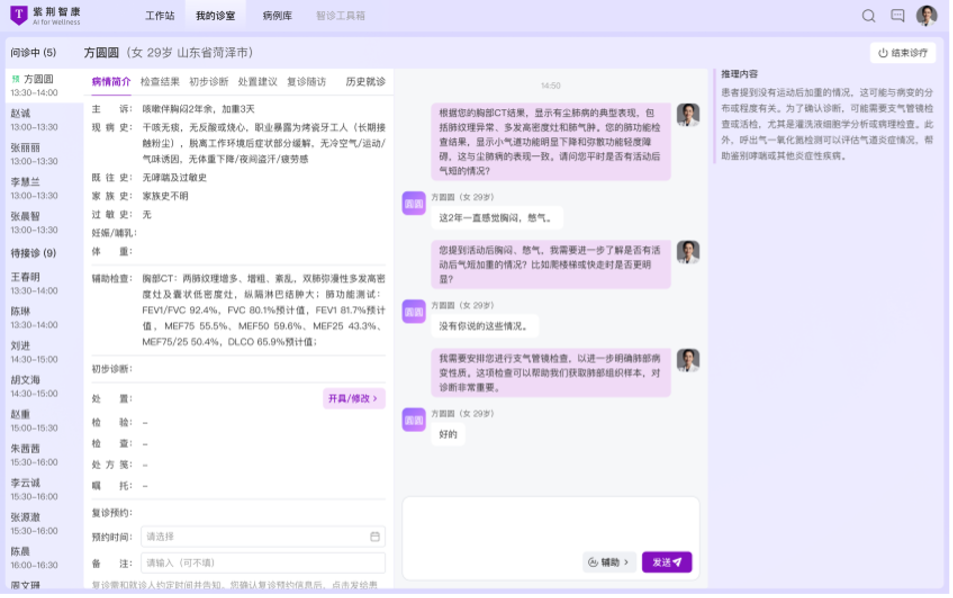Image resolution: width=953 pixels, height=598 pixels.
Task: Click the calendar icon in 预约时间 field
Action: (374, 537)
